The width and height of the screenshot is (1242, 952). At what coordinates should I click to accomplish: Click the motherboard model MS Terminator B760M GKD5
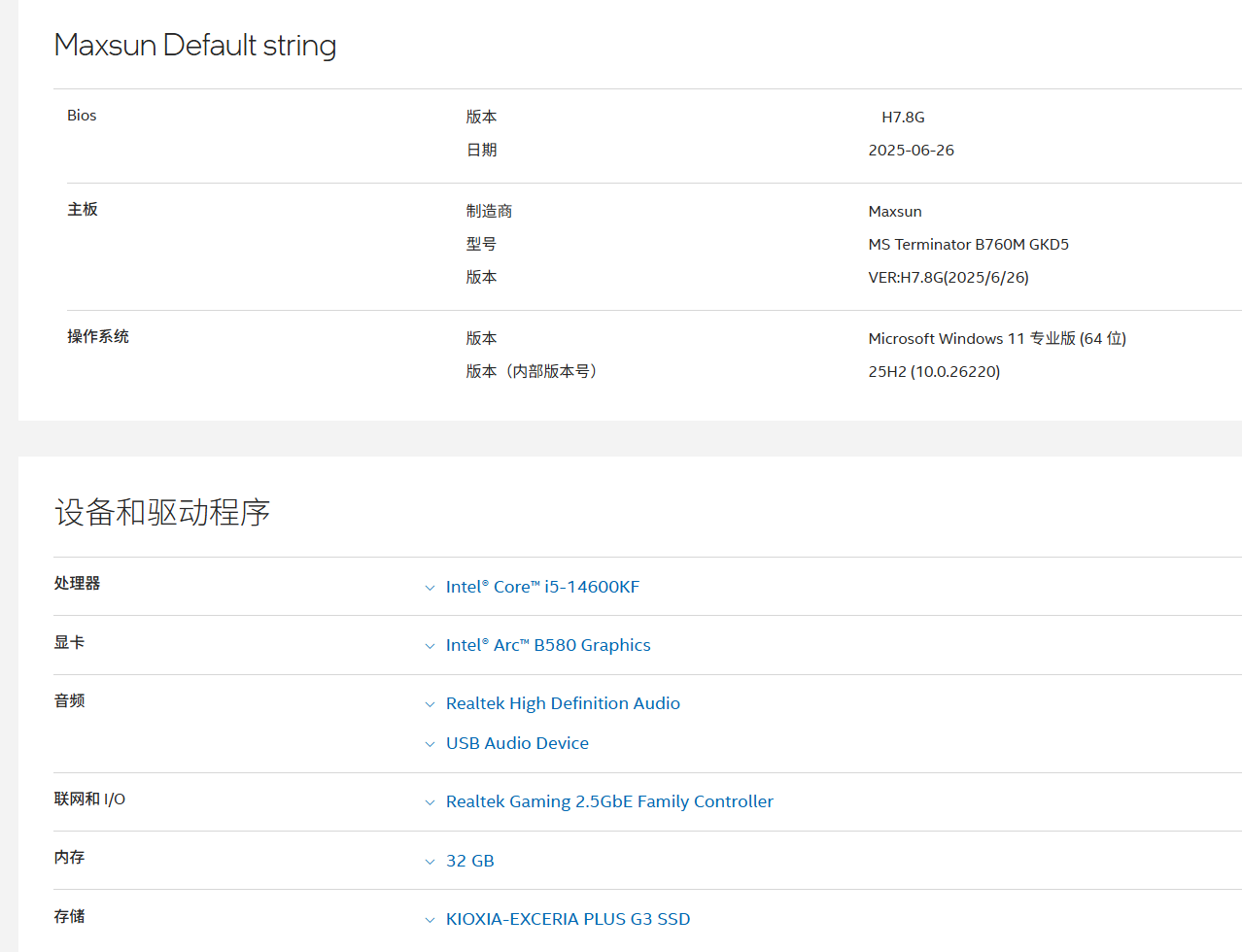tap(968, 245)
